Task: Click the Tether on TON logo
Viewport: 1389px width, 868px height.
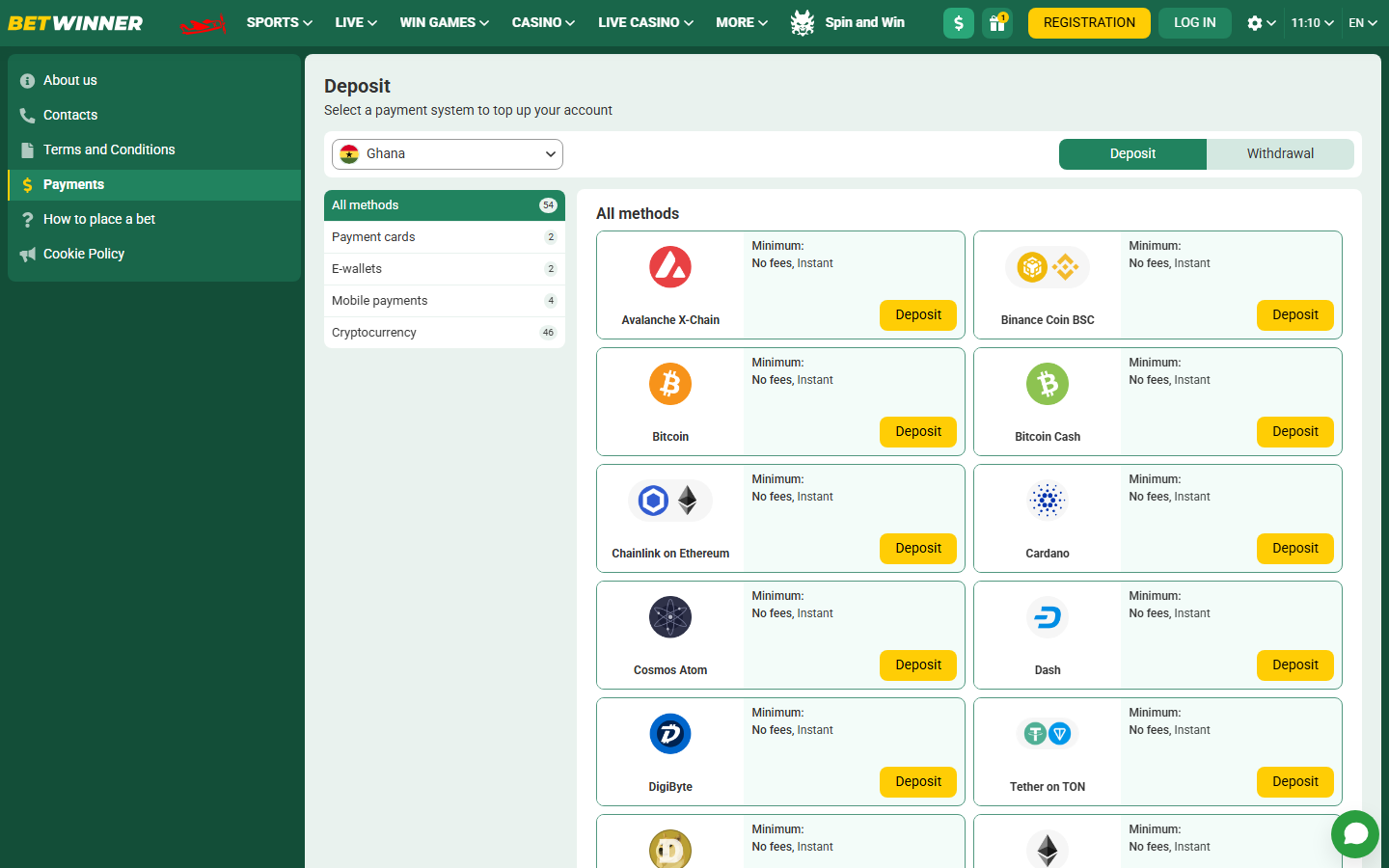Action: pyautogui.click(x=1048, y=734)
